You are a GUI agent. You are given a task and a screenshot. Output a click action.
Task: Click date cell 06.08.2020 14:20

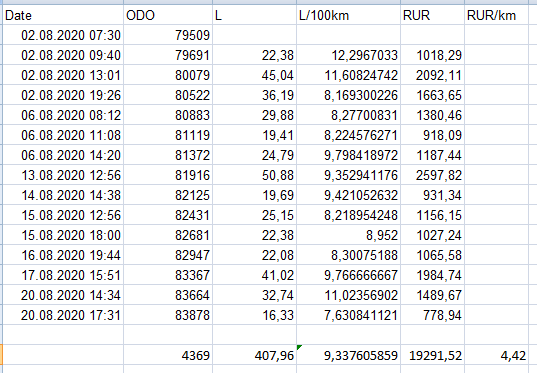[x=63, y=155]
